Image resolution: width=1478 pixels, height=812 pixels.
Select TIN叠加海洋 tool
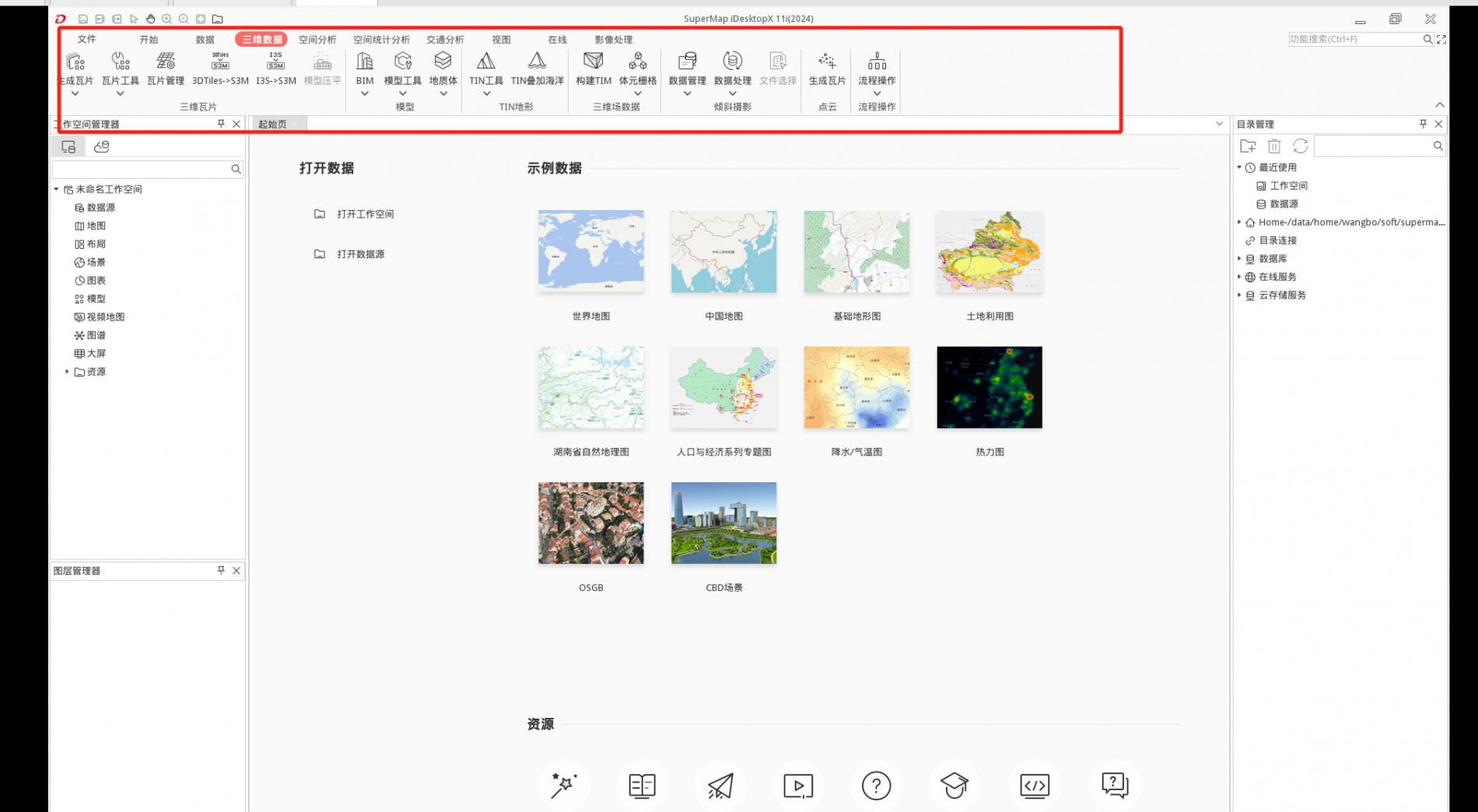(x=538, y=68)
